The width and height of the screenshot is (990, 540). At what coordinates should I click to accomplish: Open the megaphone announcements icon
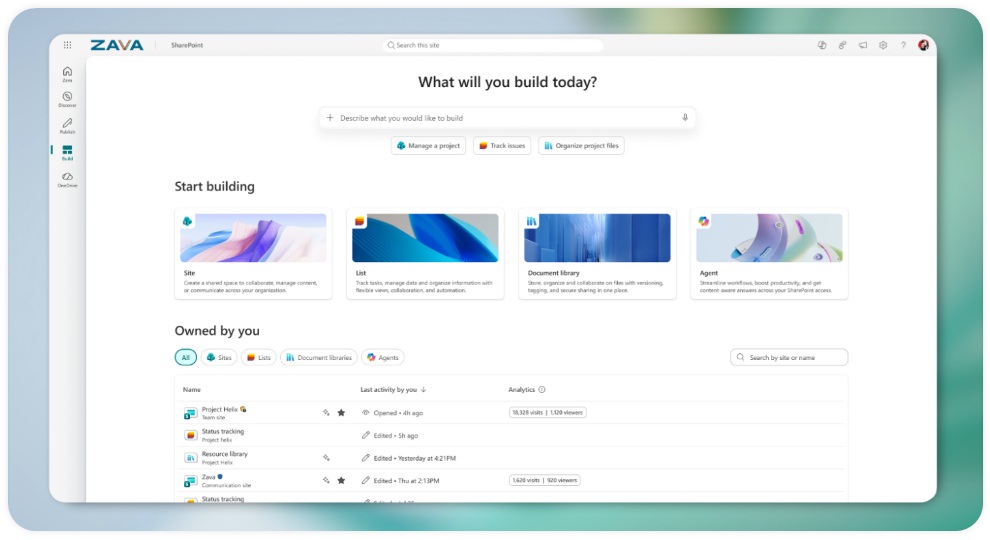pos(862,45)
